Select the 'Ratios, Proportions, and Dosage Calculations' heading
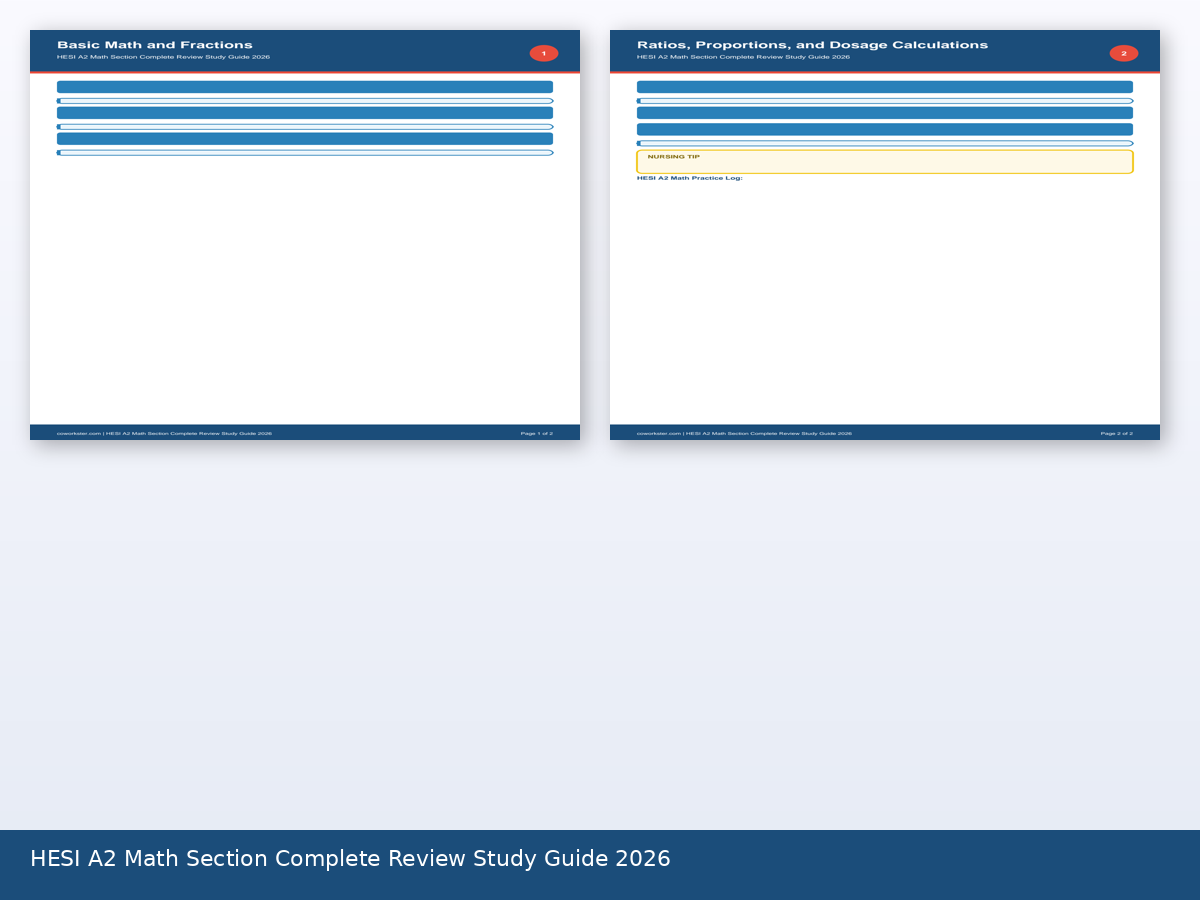1200x900 pixels. pyautogui.click(x=812, y=45)
